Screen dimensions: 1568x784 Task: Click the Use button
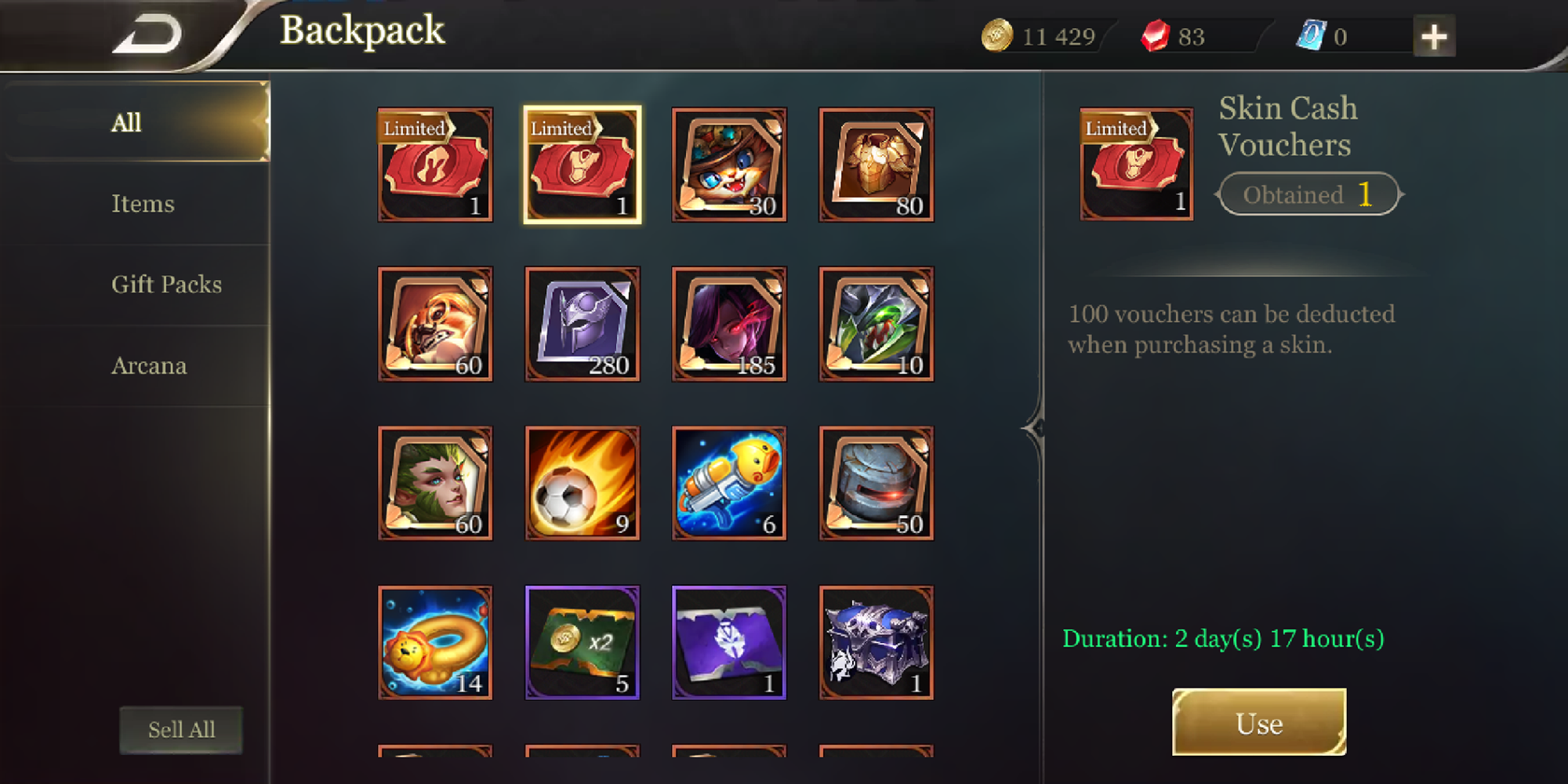1259,723
